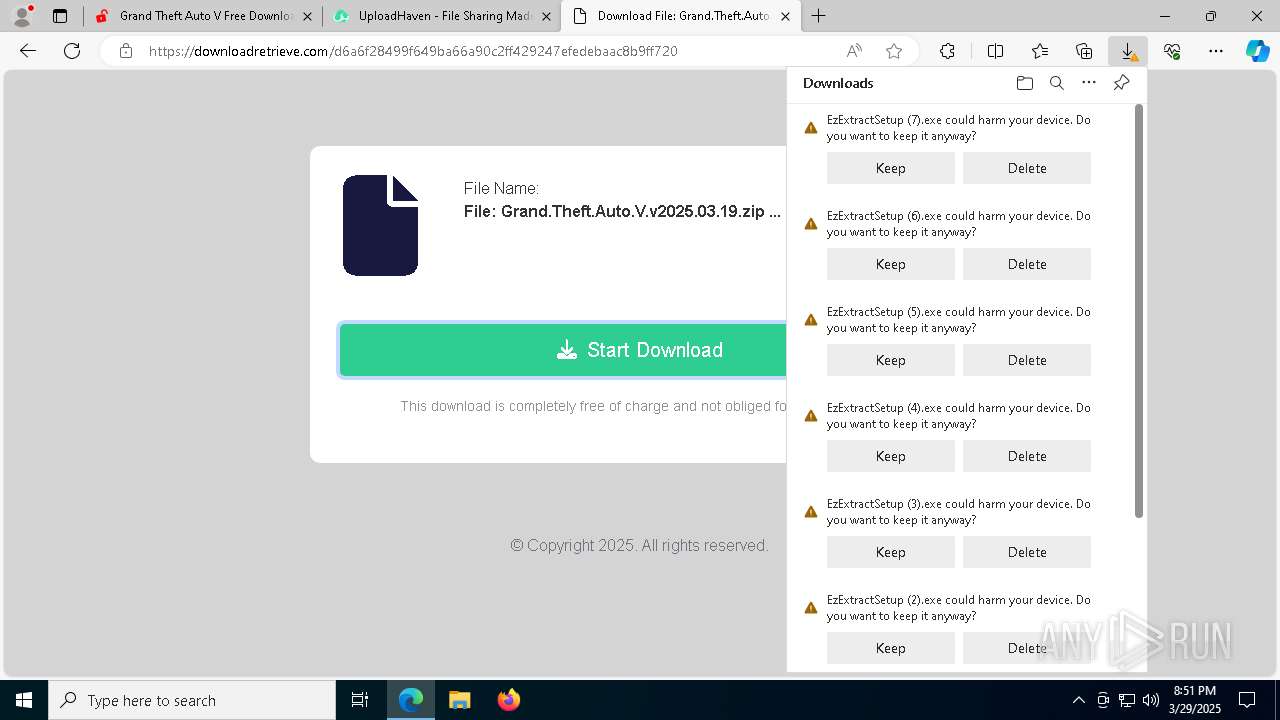Open Split screen icon
This screenshot has height=720, width=1280.
coord(995,51)
